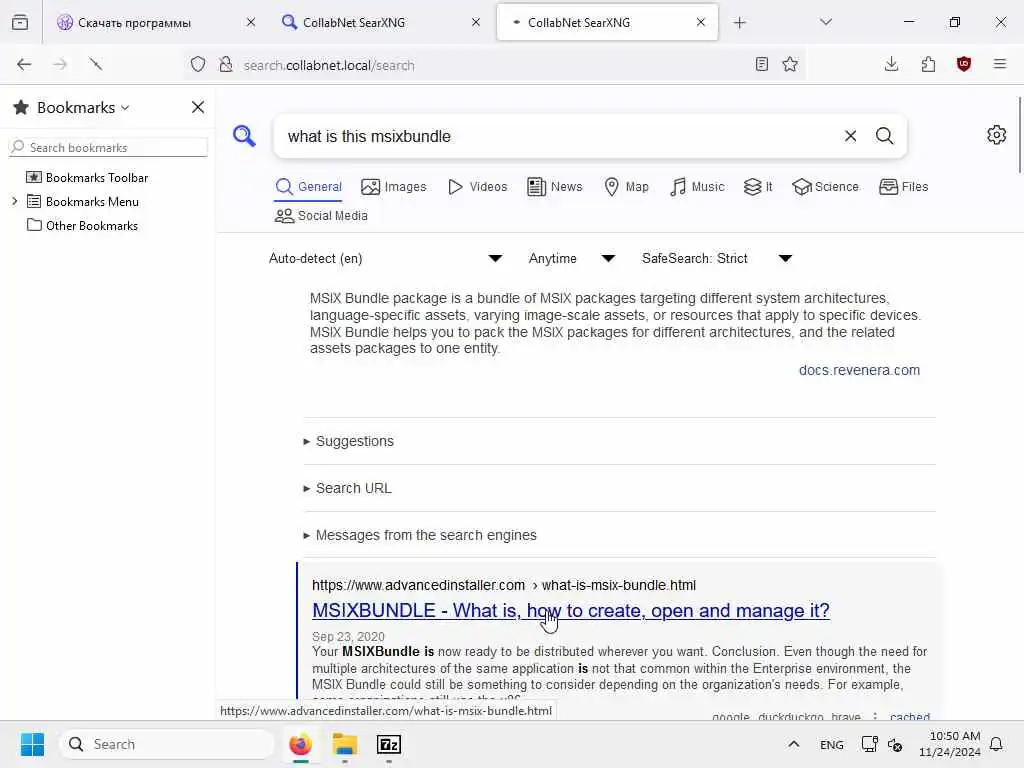Open File Explorer from the taskbar
The height and width of the screenshot is (768, 1024).
pyautogui.click(x=345, y=744)
